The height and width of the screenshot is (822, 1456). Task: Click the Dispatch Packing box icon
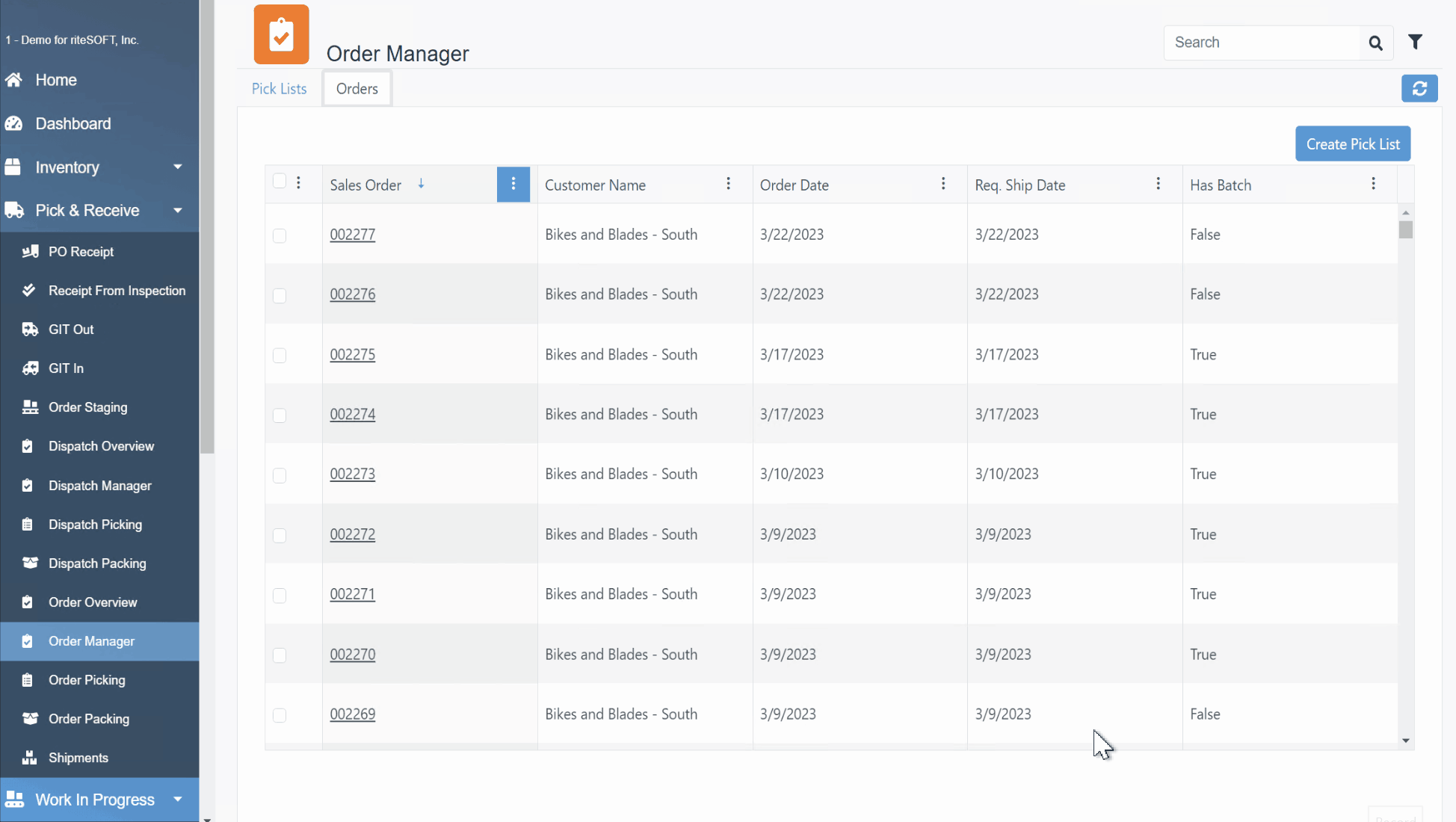pos(30,563)
